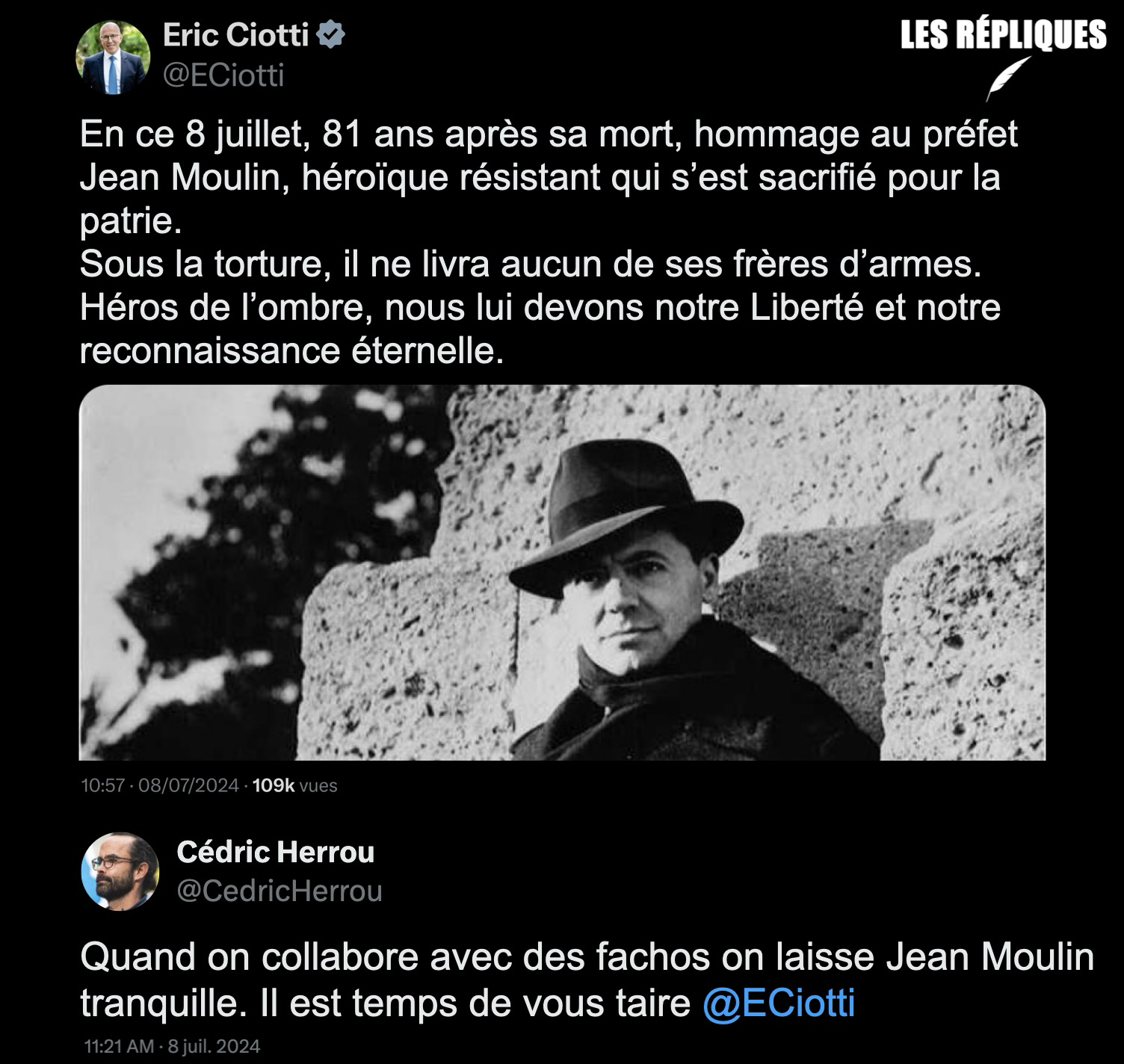Click the 11:21 AM · 8 juil. 2024 timestamp
The height and width of the screenshot is (1064, 1124).
pyautogui.click(x=173, y=1046)
